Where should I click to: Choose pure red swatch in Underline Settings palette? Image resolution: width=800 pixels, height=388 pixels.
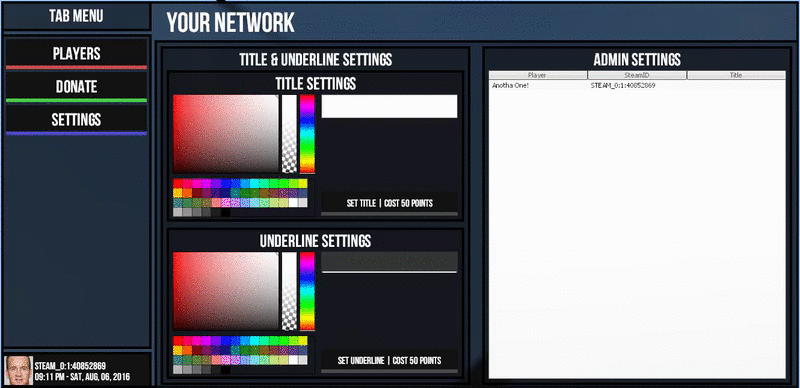click(178, 340)
